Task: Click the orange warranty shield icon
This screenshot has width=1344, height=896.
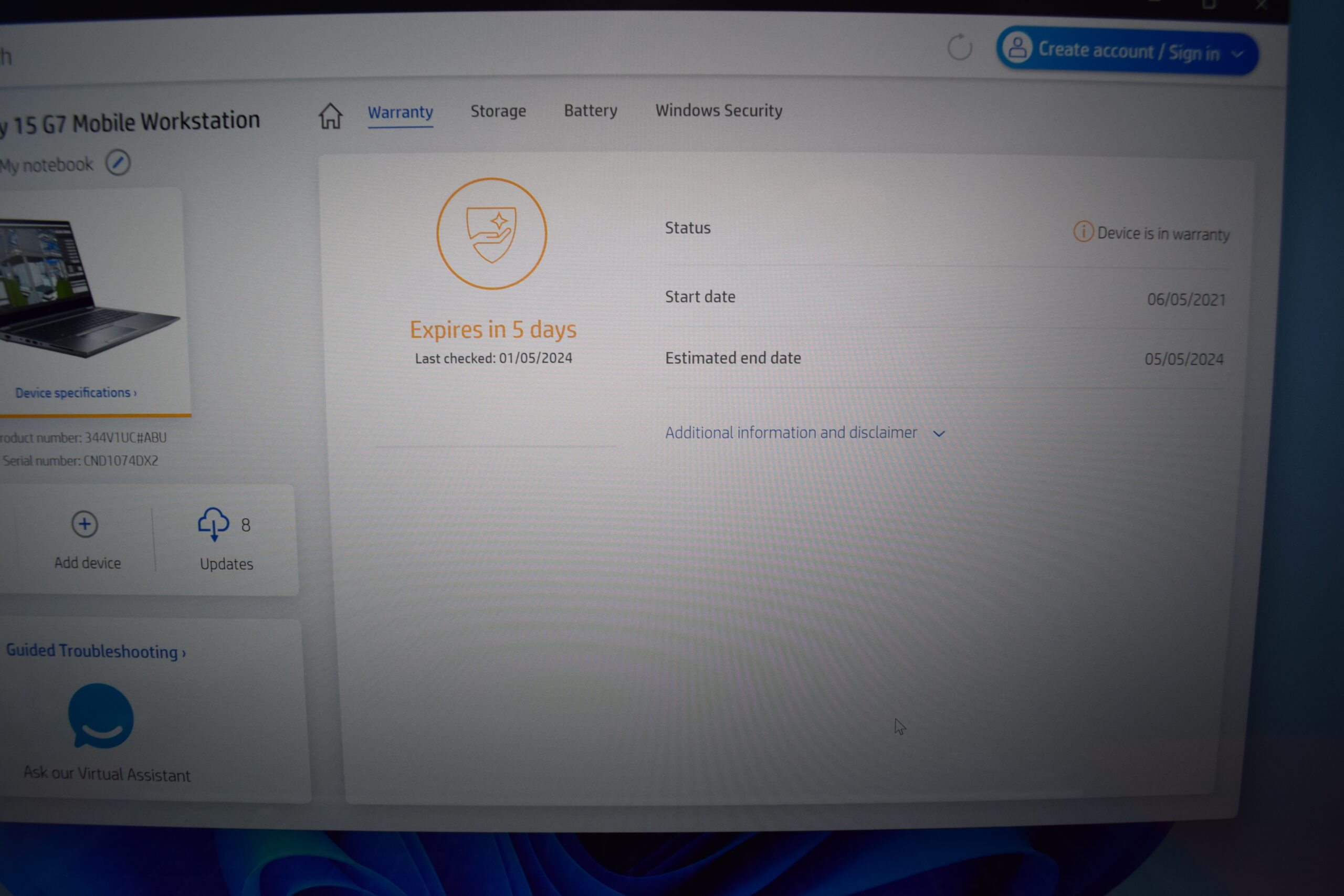Action: [491, 234]
